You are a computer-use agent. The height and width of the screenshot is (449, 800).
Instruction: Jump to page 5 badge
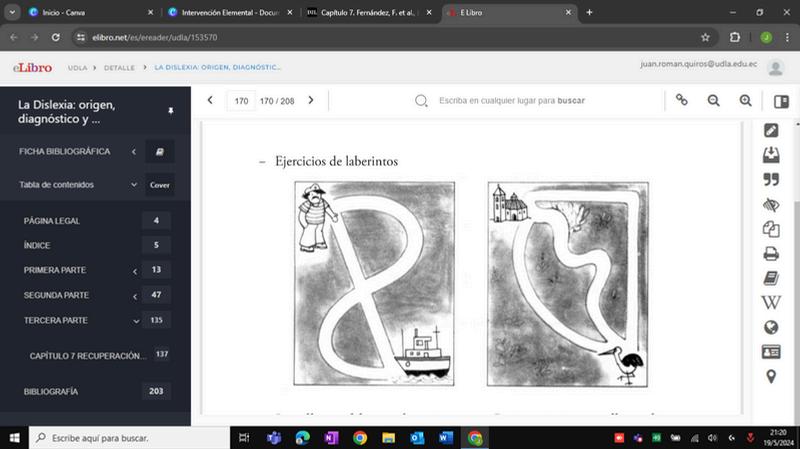[x=156, y=245]
